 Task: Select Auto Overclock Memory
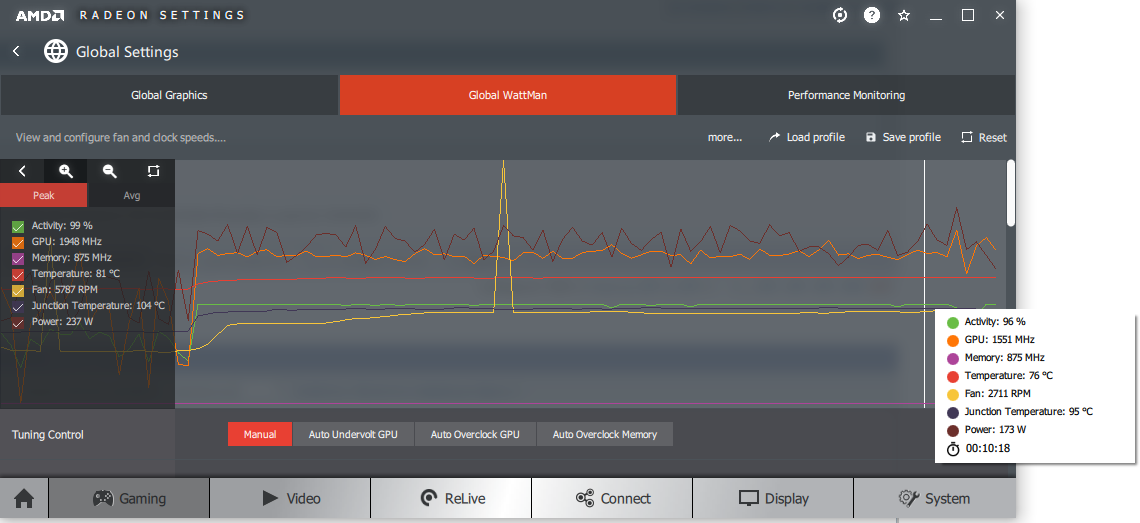click(x=605, y=434)
